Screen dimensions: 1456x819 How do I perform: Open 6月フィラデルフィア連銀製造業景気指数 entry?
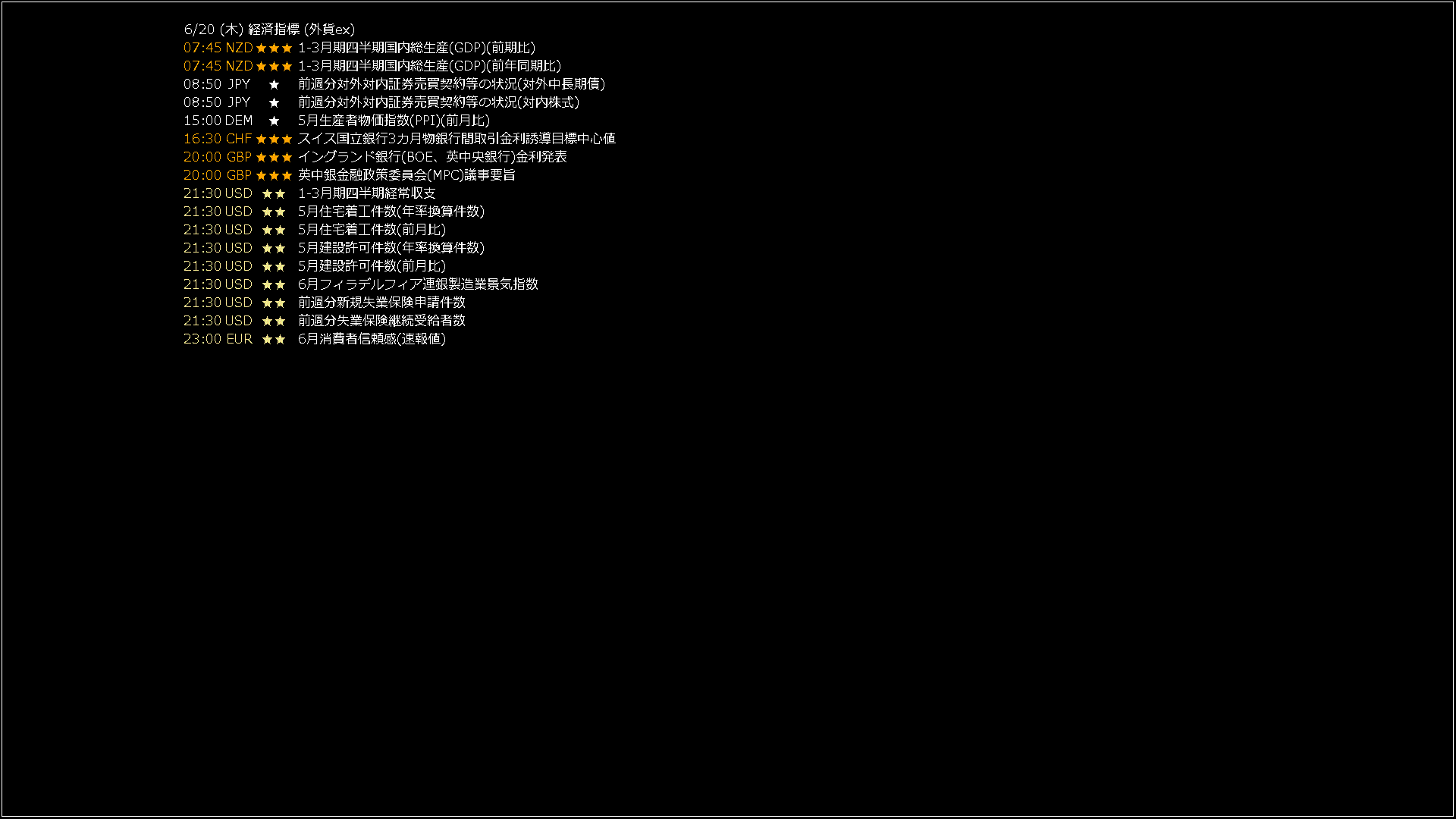pos(418,284)
